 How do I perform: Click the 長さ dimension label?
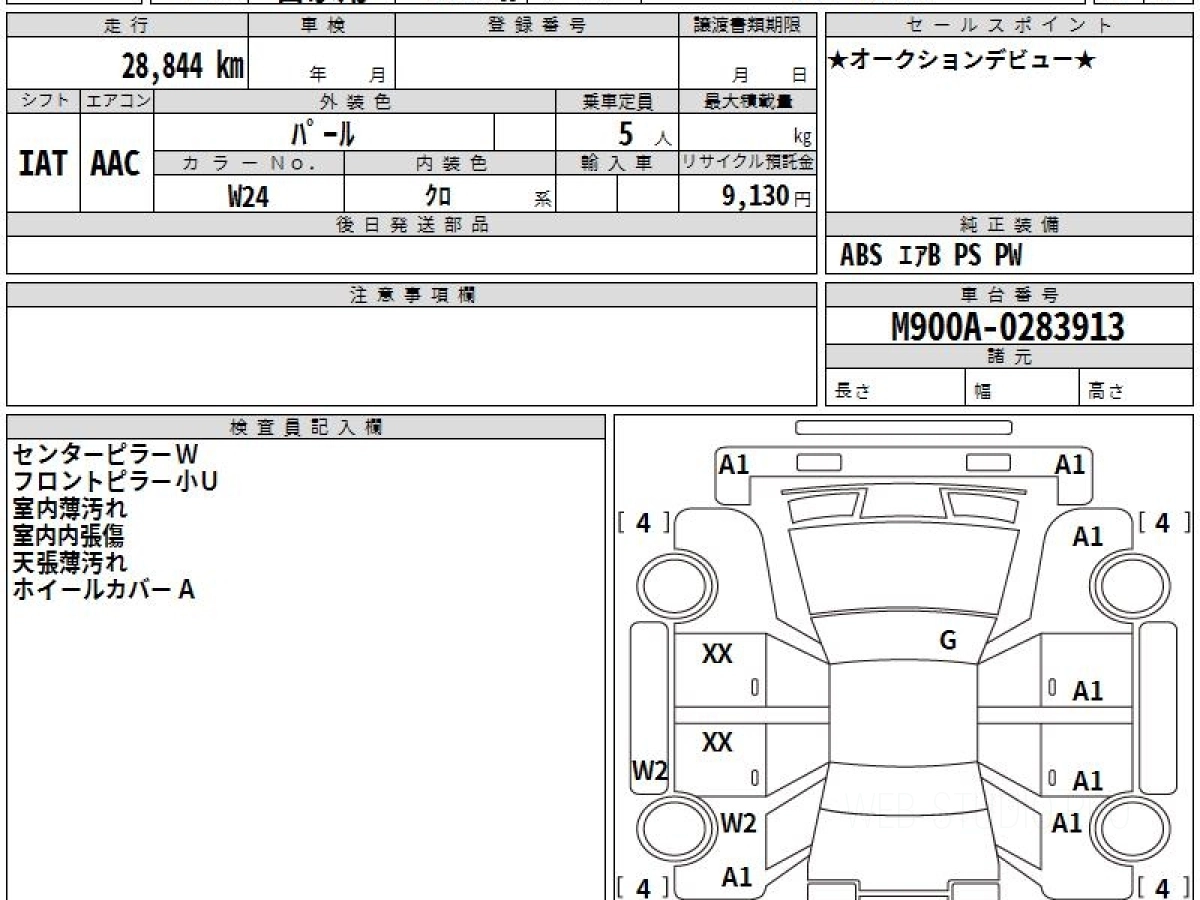coord(852,392)
